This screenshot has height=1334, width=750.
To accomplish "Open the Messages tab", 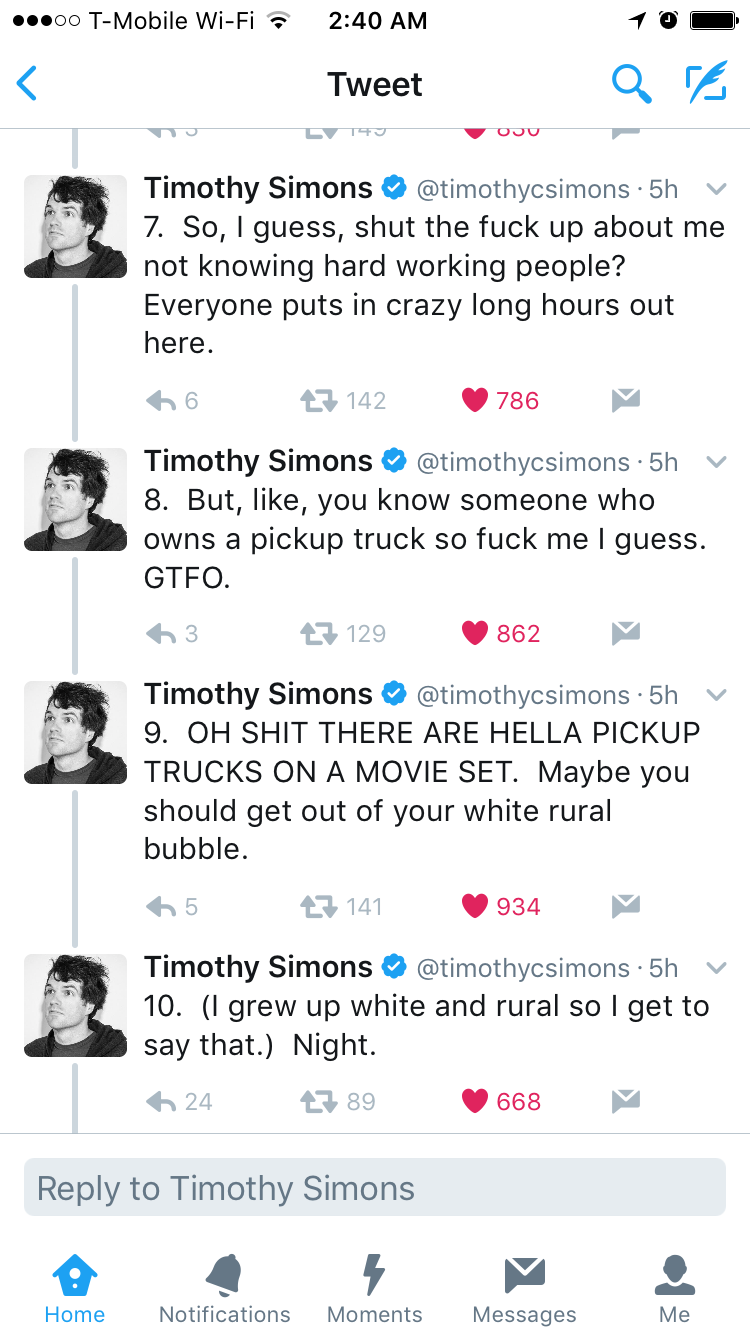I will pos(524,1289).
